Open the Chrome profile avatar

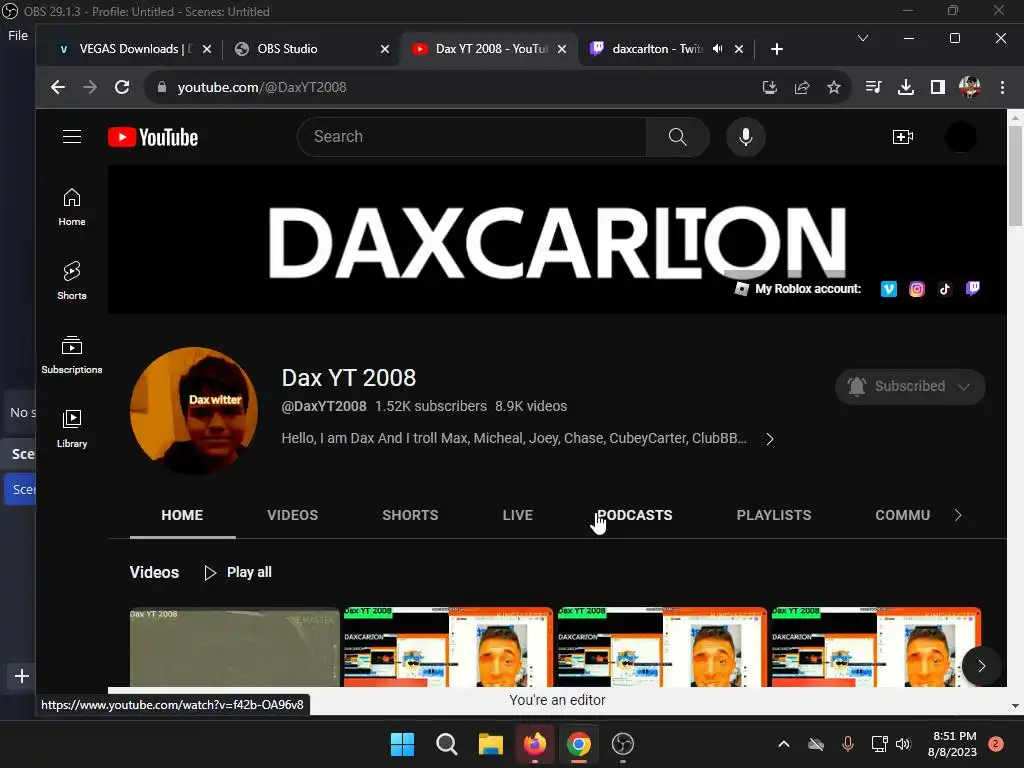pyautogui.click(x=970, y=87)
